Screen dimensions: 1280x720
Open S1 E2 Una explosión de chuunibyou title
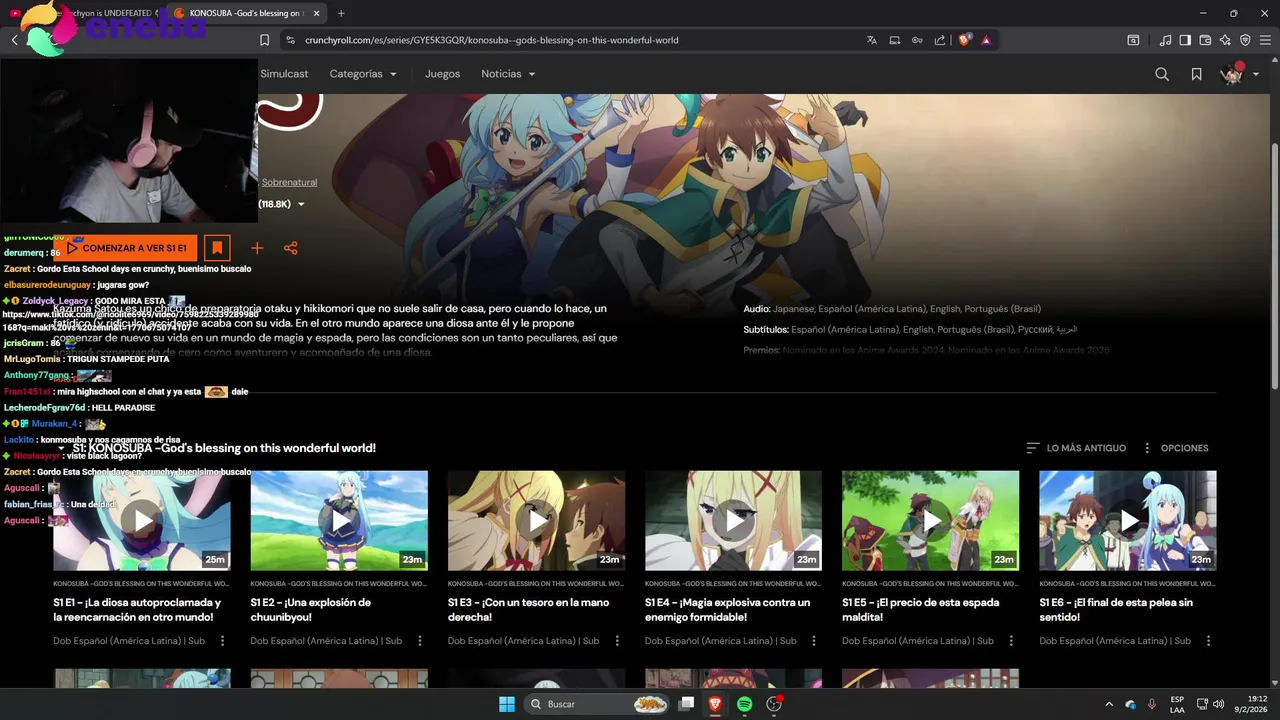[310, 610]
